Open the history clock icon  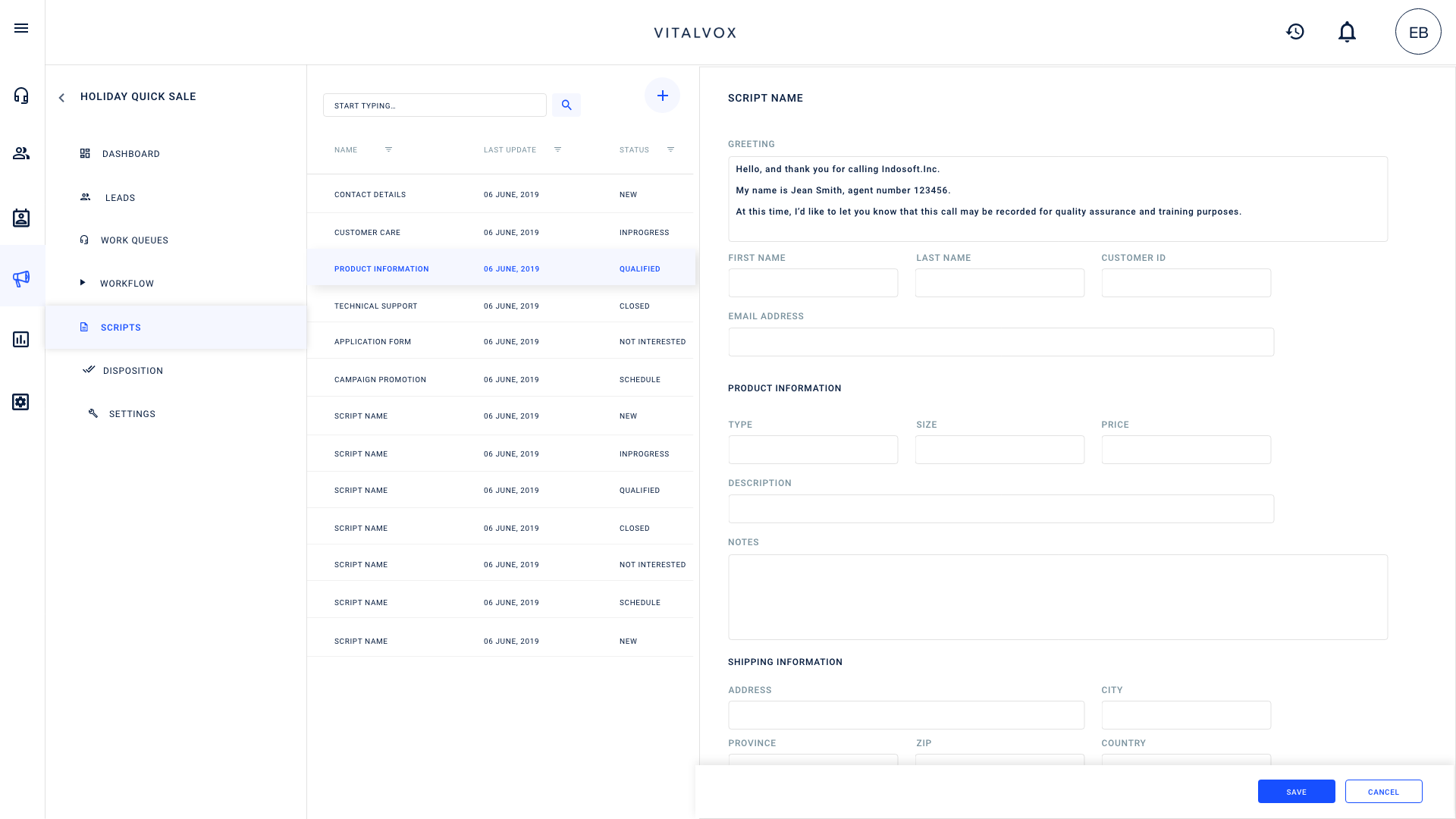(1295, 32)
